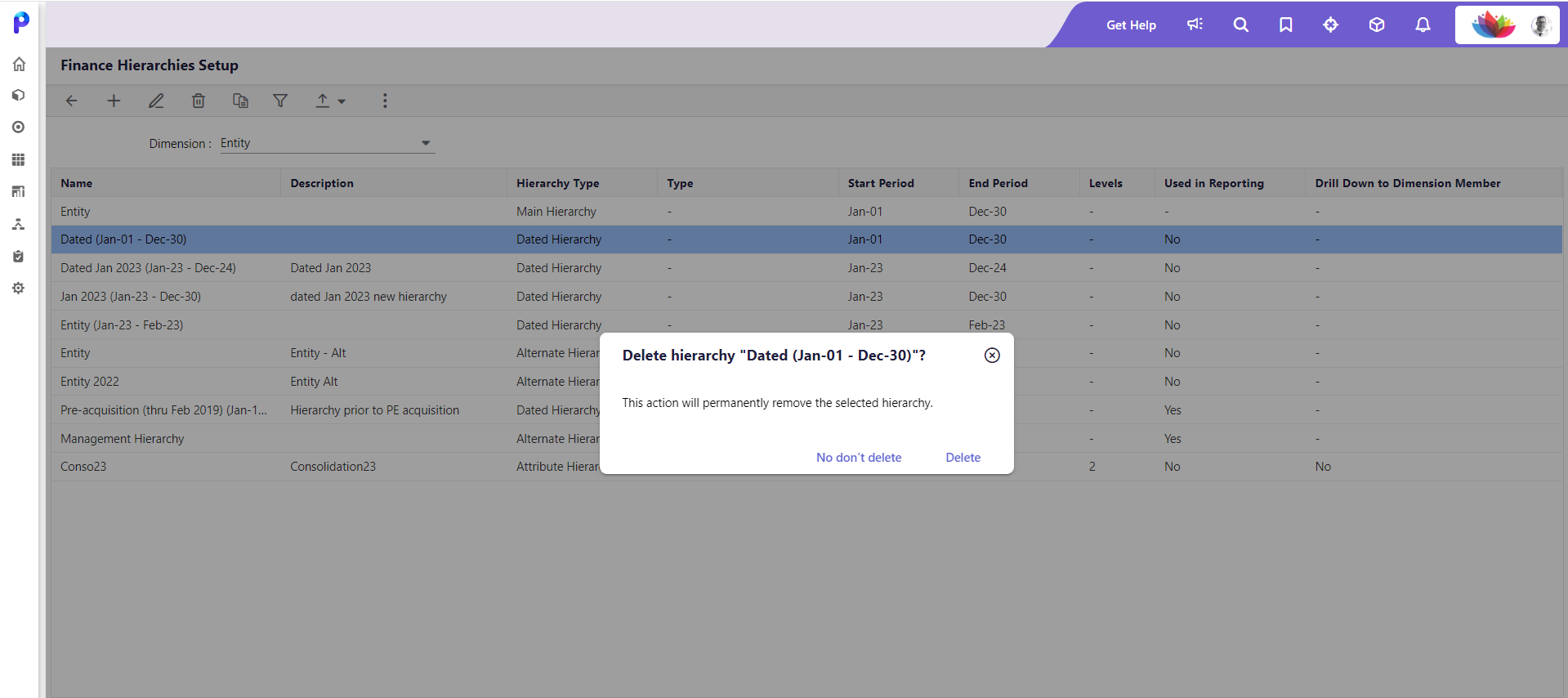Click the copy hierarchy toolbar icon
The width and height of the screenshot is (1568, 698).
tap(240, 101)
